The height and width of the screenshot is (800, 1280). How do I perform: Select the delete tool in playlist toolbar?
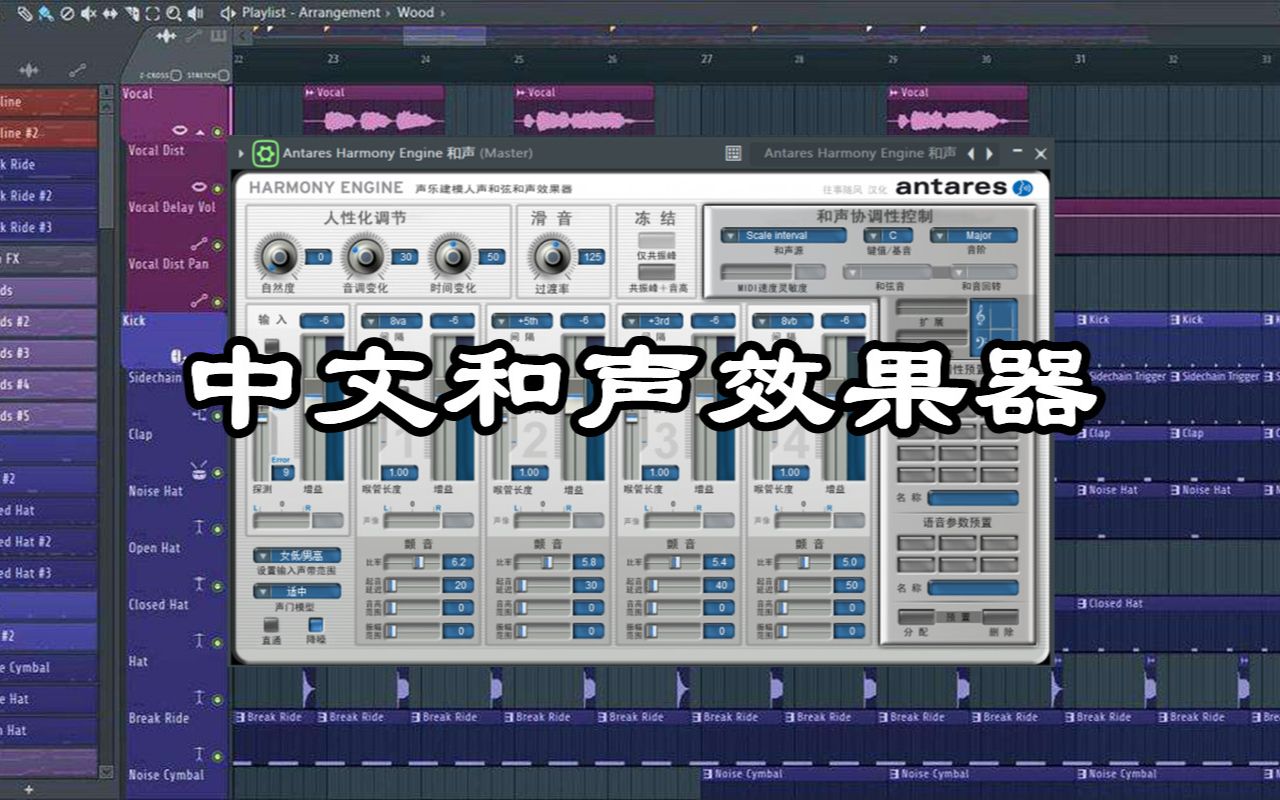click(67, 13)
